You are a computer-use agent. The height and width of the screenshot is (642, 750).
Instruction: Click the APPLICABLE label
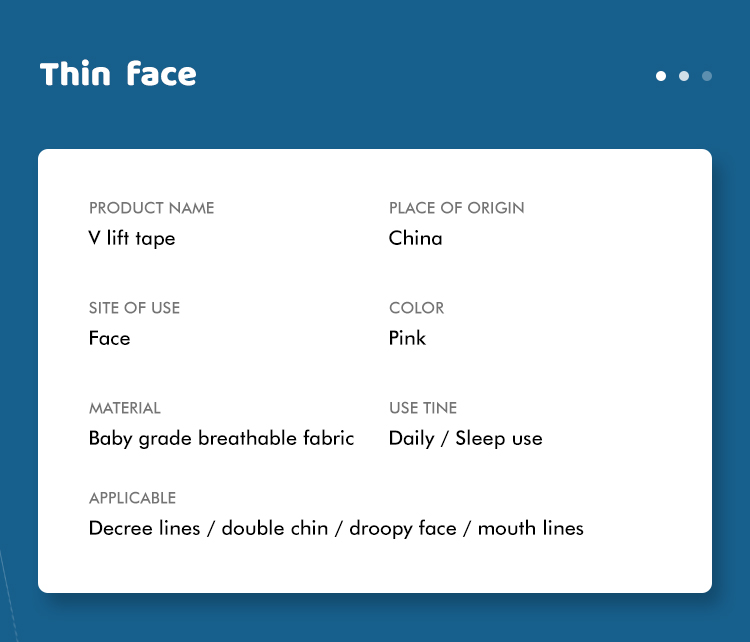point(132,498)
